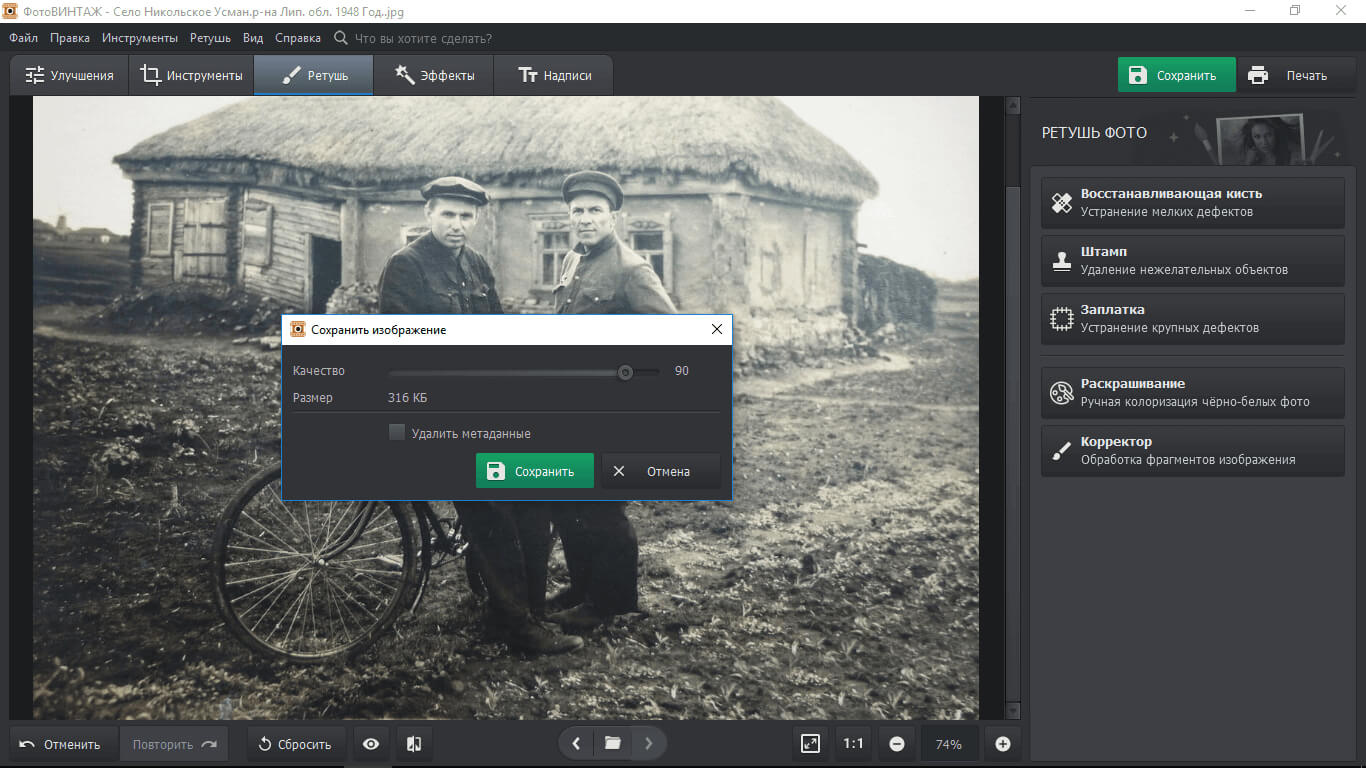
Task: Switch to the Эффекты tab
Action: pos(434,76)
